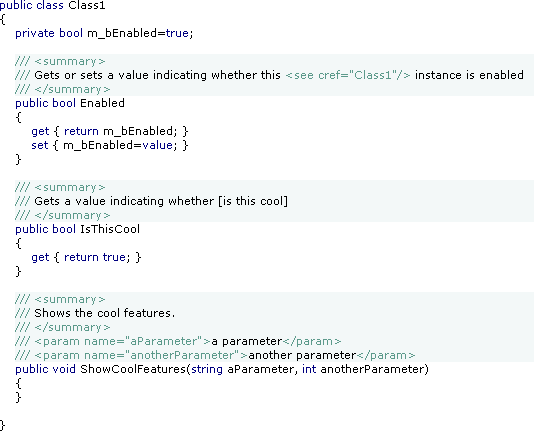The width and height of the screenshot is (534, 431).
Task: Click the get accessor in Enabled property
Action: click(40, 131)
